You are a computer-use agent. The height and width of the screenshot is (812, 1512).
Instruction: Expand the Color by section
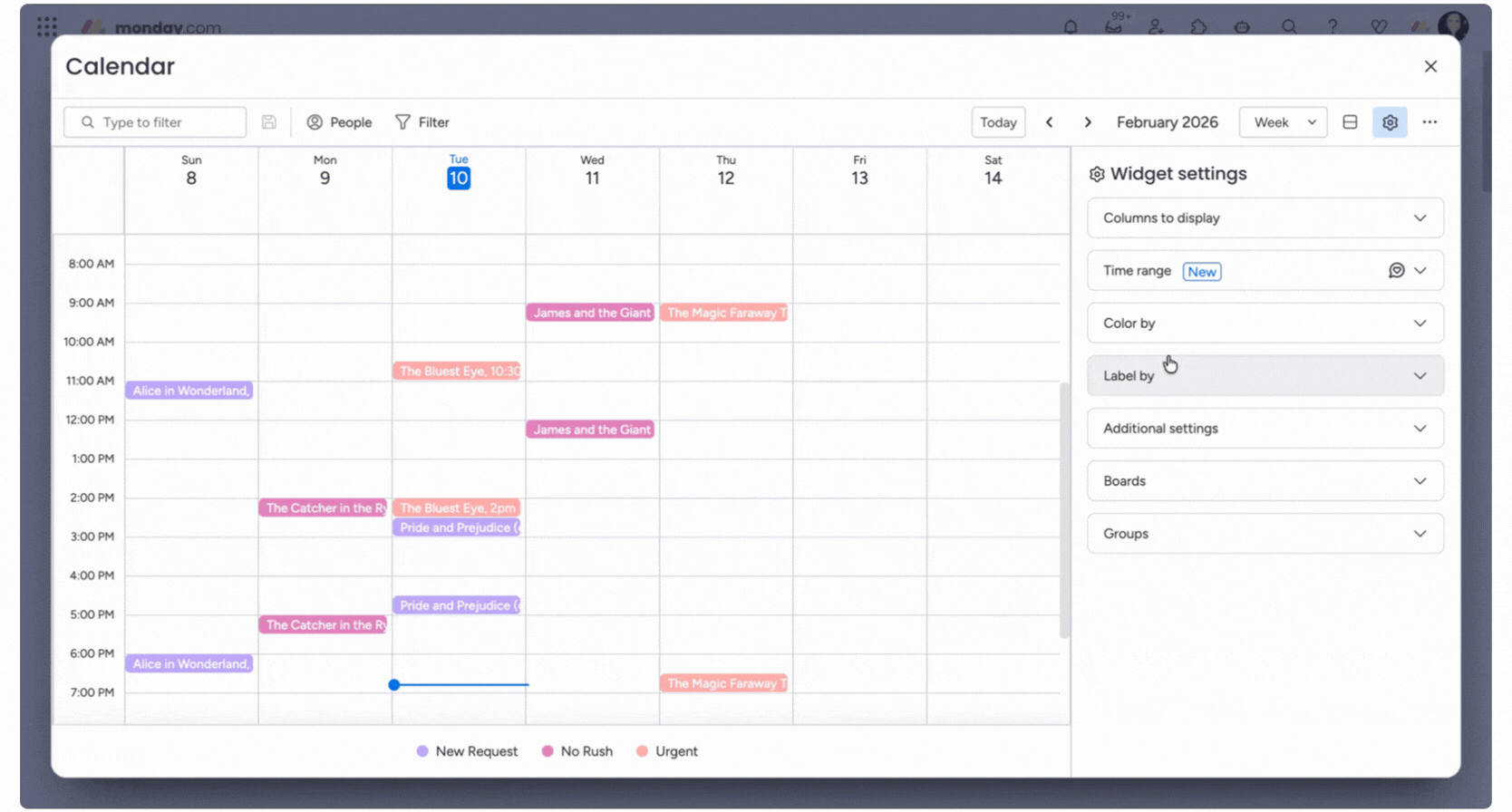(1265, 324)
